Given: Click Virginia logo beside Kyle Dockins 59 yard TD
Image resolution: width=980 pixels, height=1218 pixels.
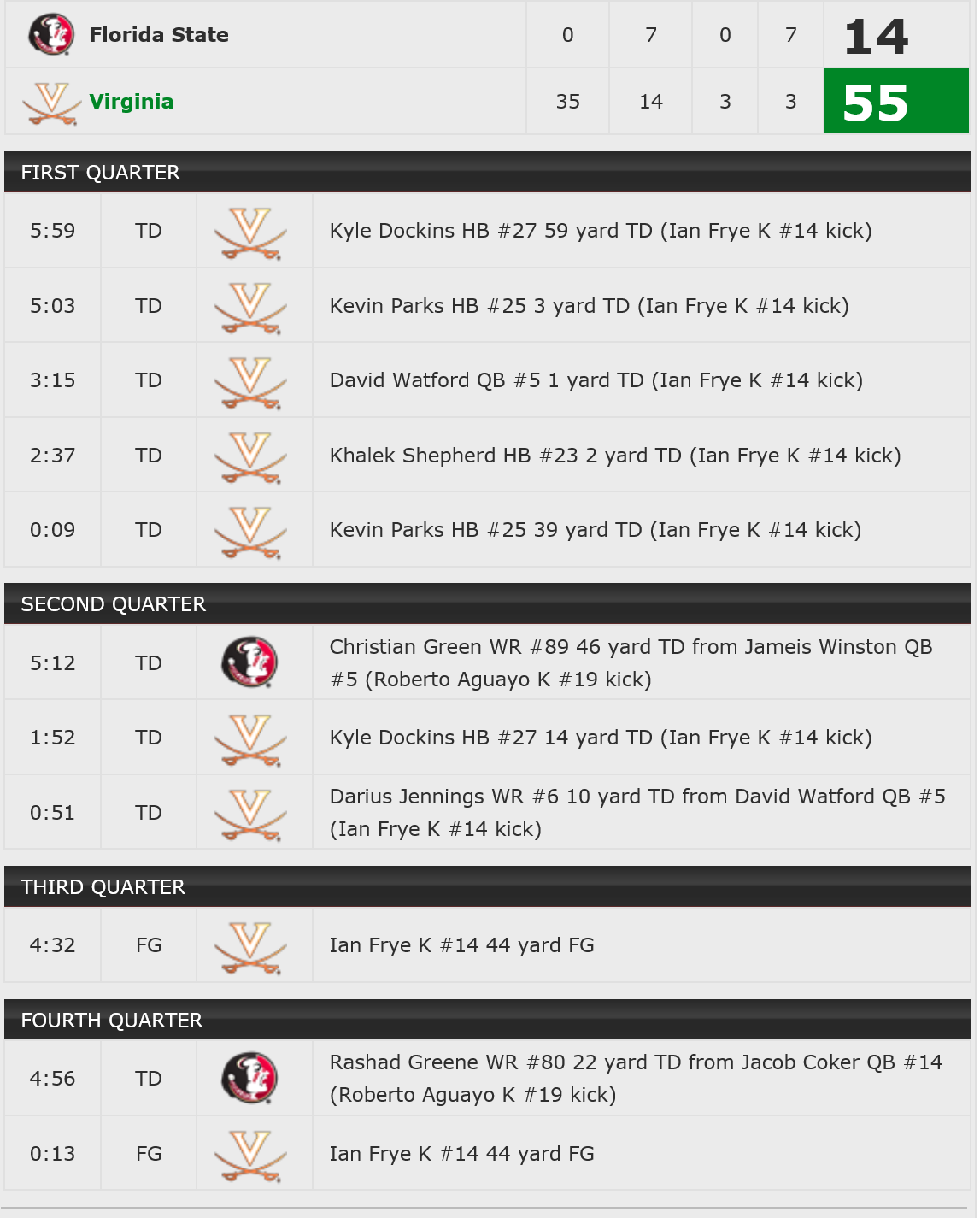Looking at the screenshot, I should pos(250,232).
